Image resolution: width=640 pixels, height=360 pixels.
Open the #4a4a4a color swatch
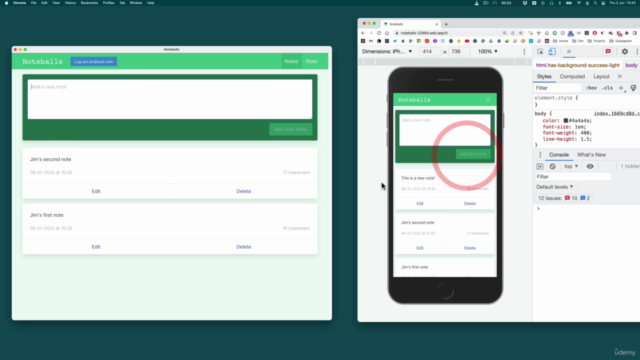[566, 121]
